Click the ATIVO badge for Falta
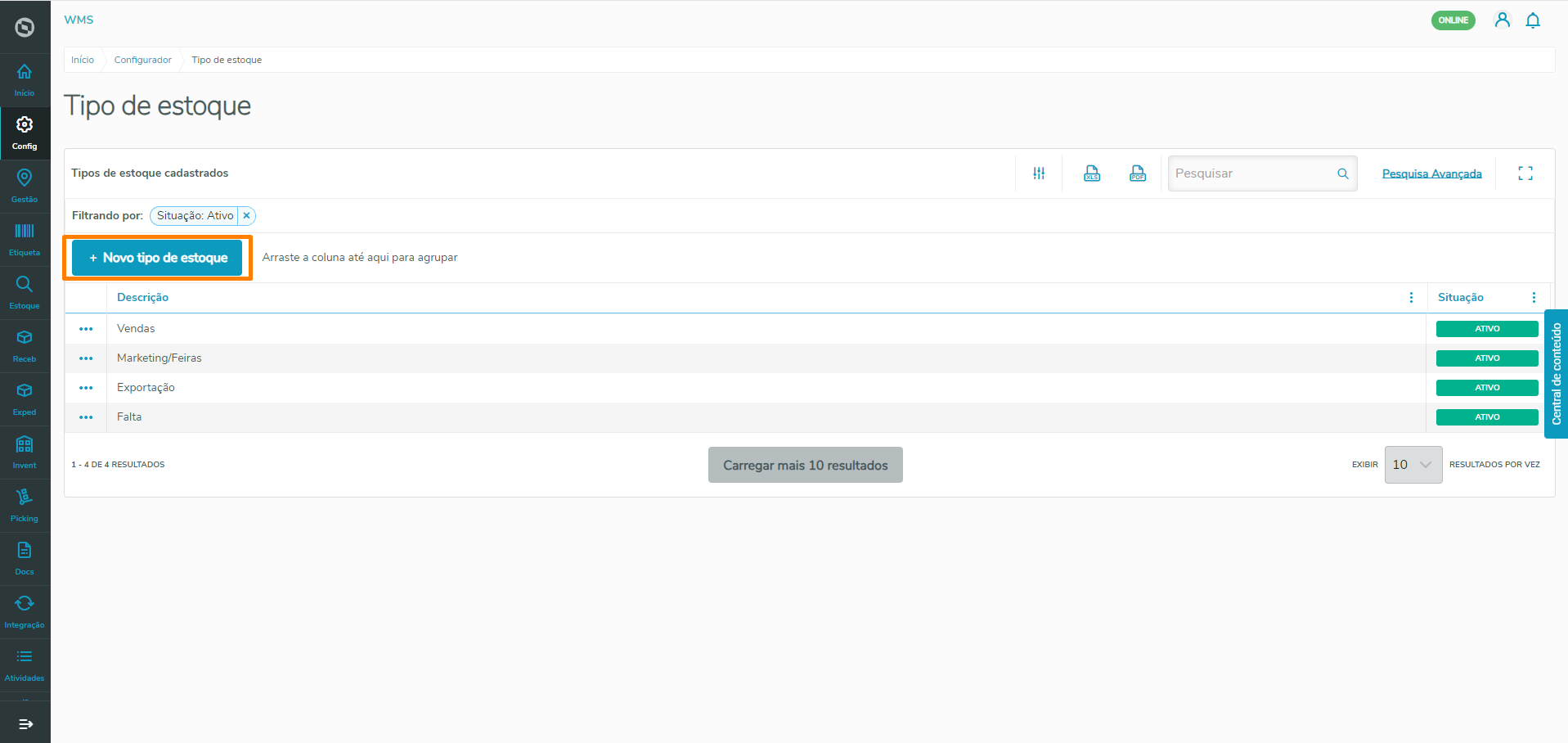1568x743 pixels. pos(1487,417)
